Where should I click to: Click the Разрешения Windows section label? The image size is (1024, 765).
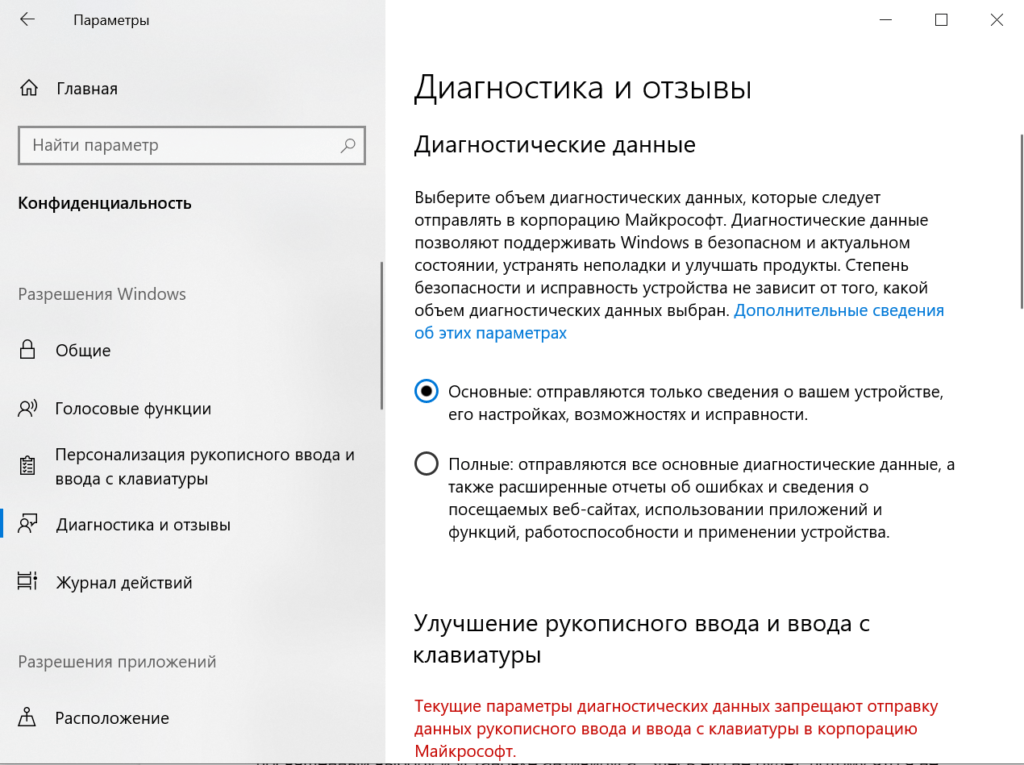[x=102, y=294]
